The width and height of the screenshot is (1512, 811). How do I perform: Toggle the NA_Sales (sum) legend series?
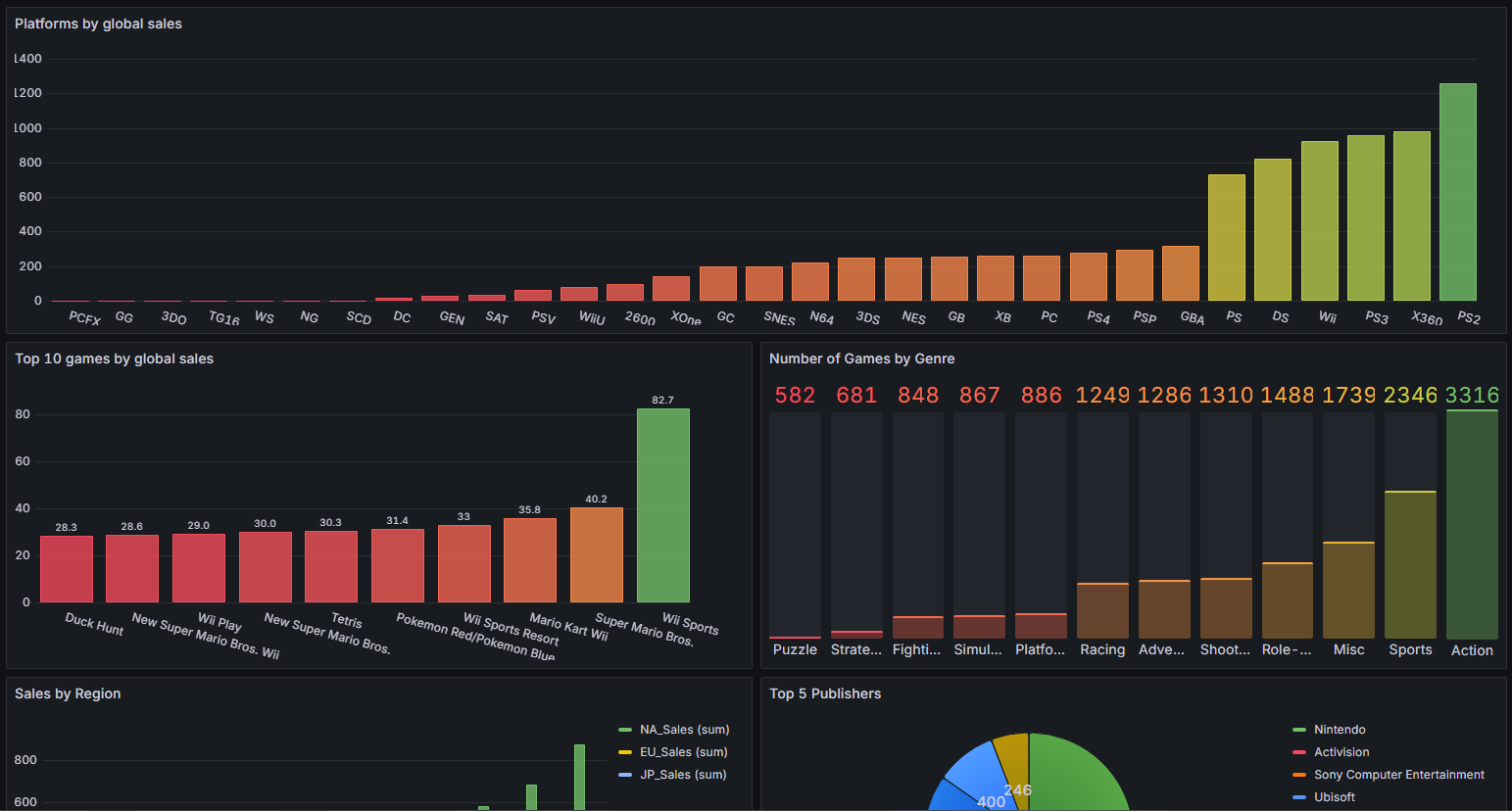click(684, 730)
